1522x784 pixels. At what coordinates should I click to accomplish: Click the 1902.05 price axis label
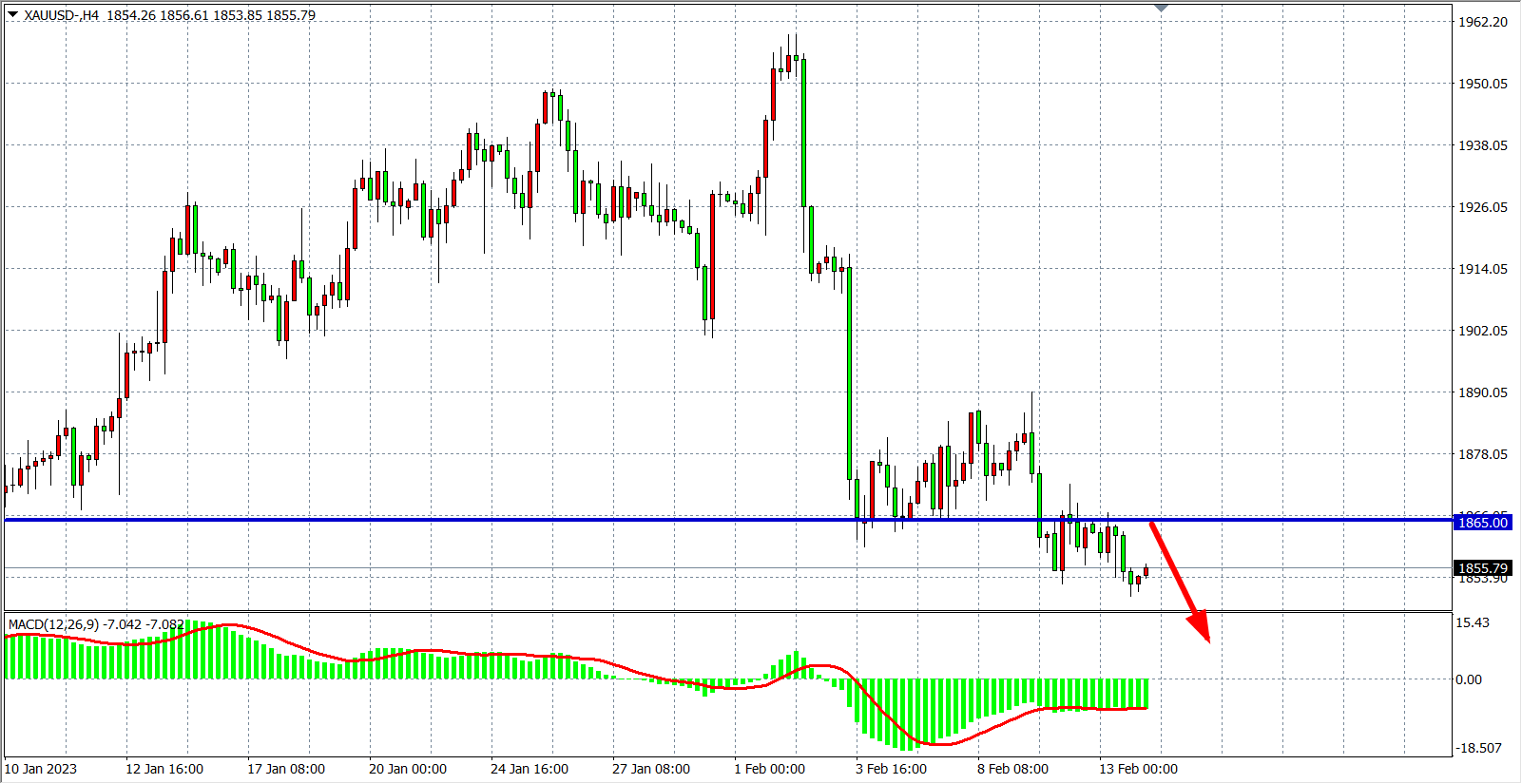(1483, 331)
